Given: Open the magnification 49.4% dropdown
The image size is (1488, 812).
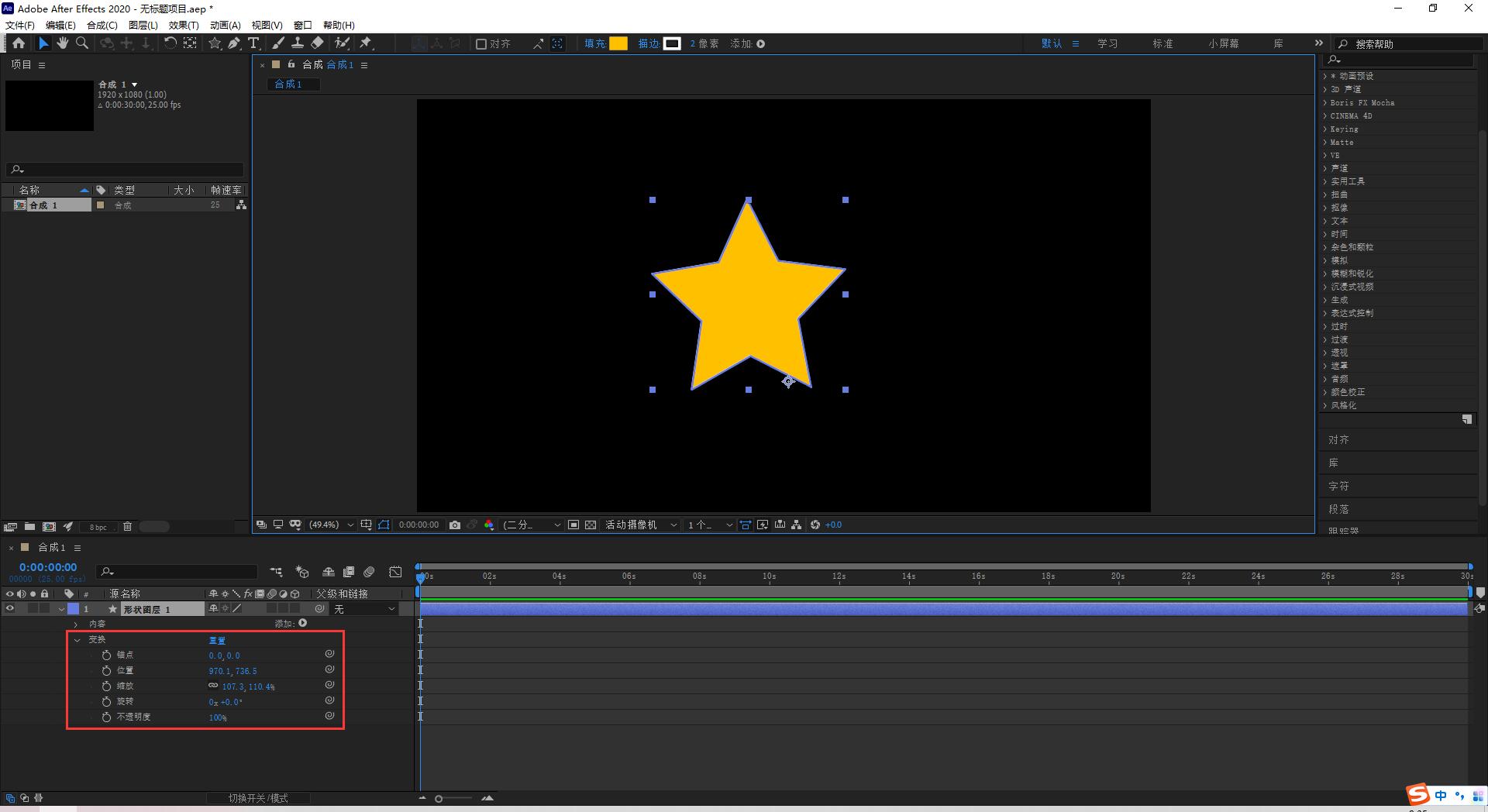Looking at the screenshot, I should (x=332, y=525).
